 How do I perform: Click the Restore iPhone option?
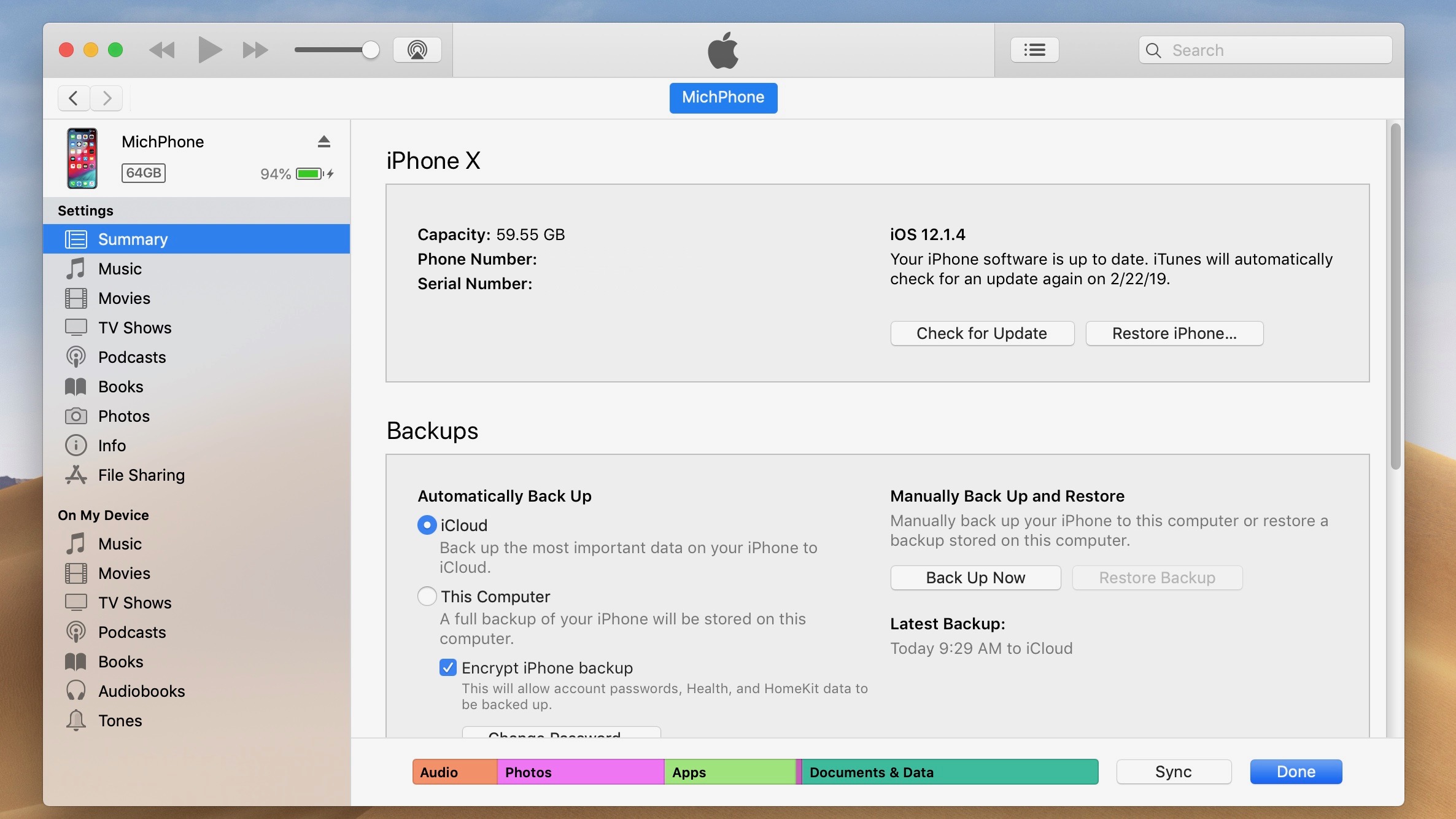click(1174, 332)
